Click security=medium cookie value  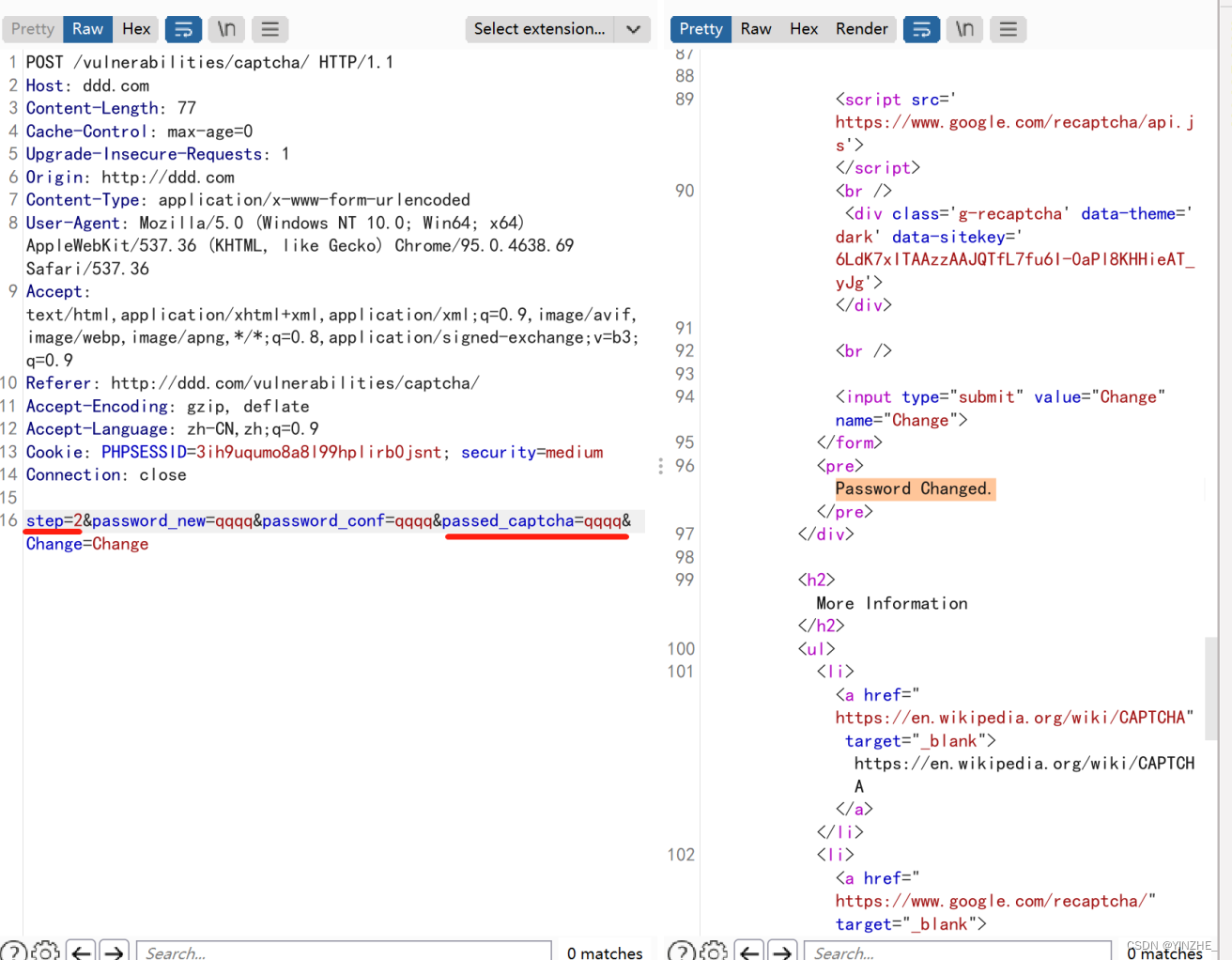coord(531,452)
